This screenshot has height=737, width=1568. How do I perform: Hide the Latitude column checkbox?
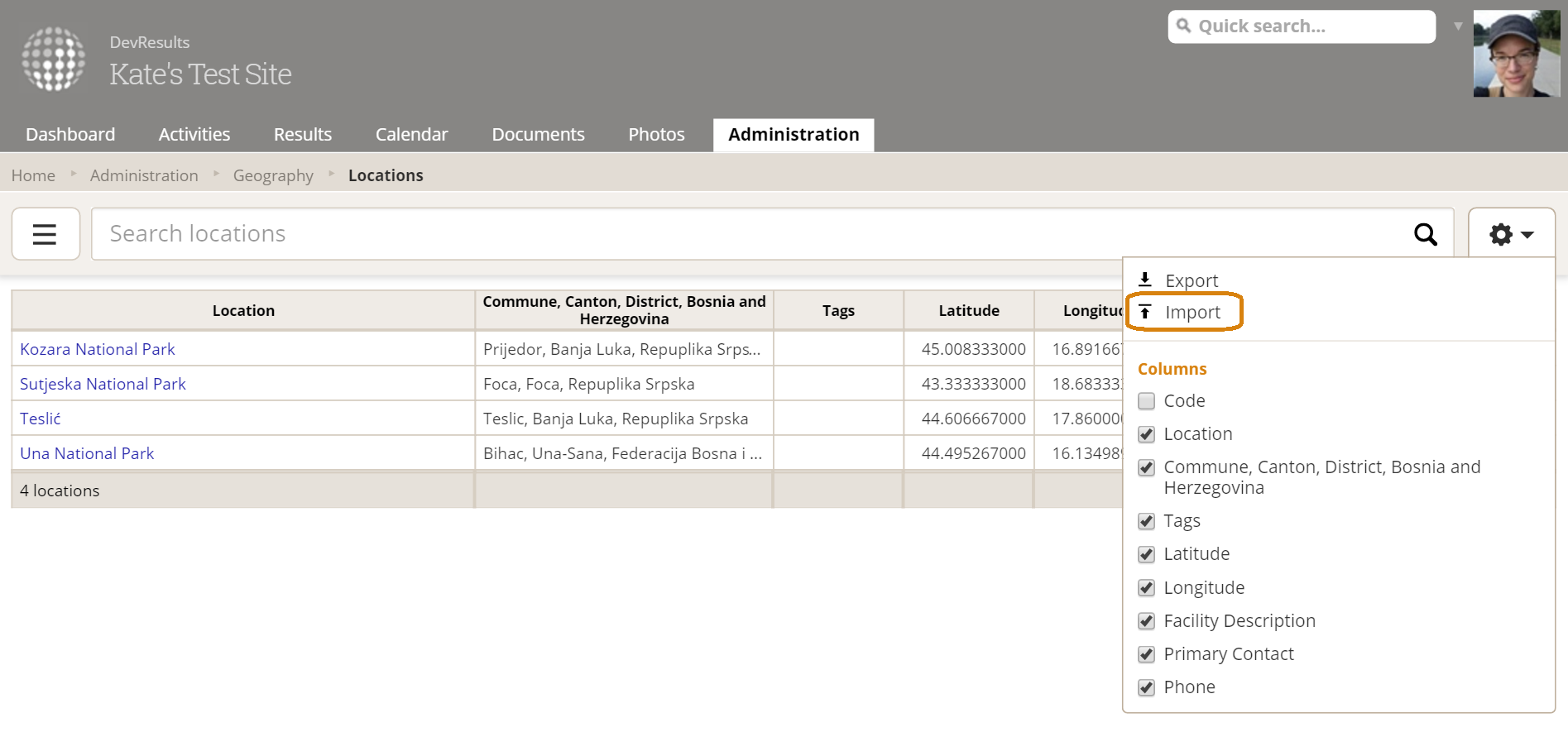pyautogui.click(x=1147, y=554)
